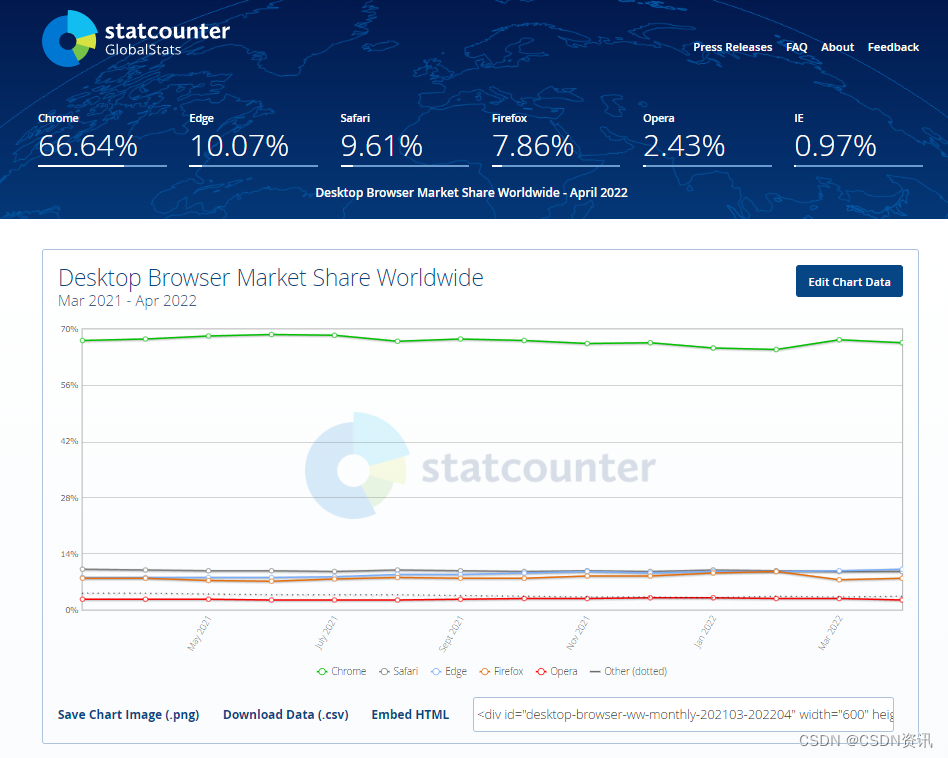Click the Sept 2021 axis label
948x758 pixels.
(450, 633)
